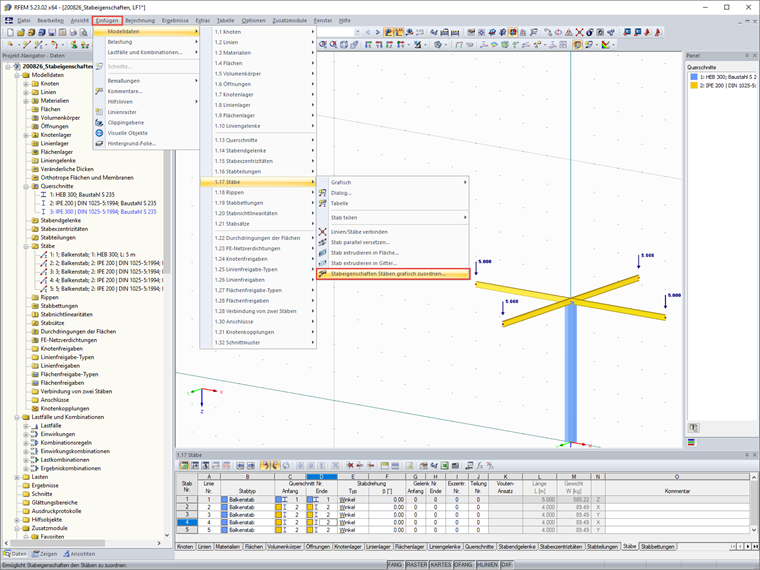Click the Tabelle icon in Stäbe submenu

[x=322, y=203]
